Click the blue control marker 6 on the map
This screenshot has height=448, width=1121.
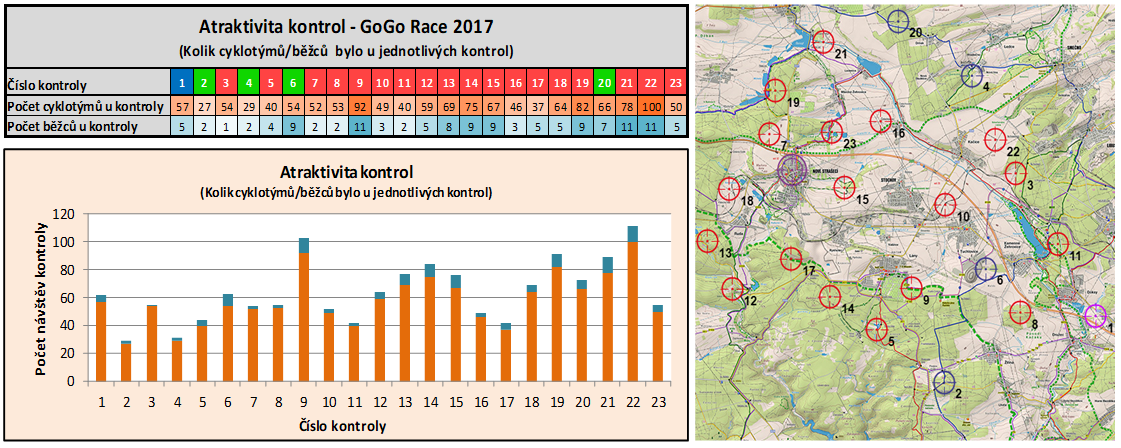pyautogui.click(x=985, y=269)
